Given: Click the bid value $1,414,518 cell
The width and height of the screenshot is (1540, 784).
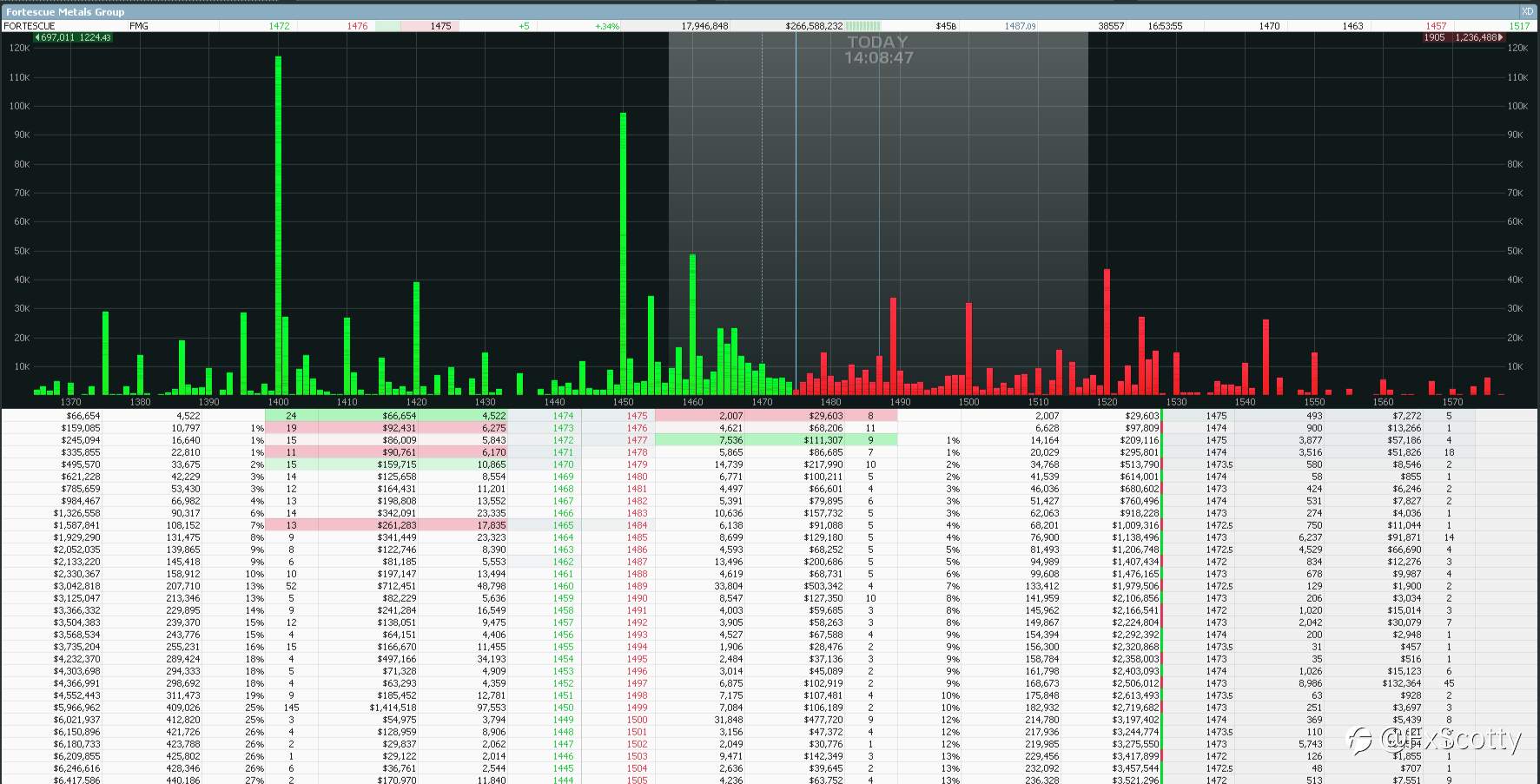Looking at the screenshot, I should point(393,708).
